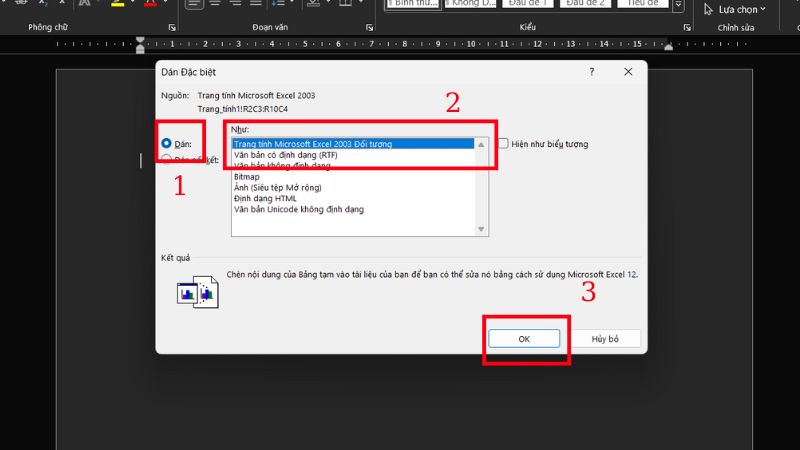Open the Phông chữ dialog launcher
The width and height of the screenshot is (800, 450).
172,28
